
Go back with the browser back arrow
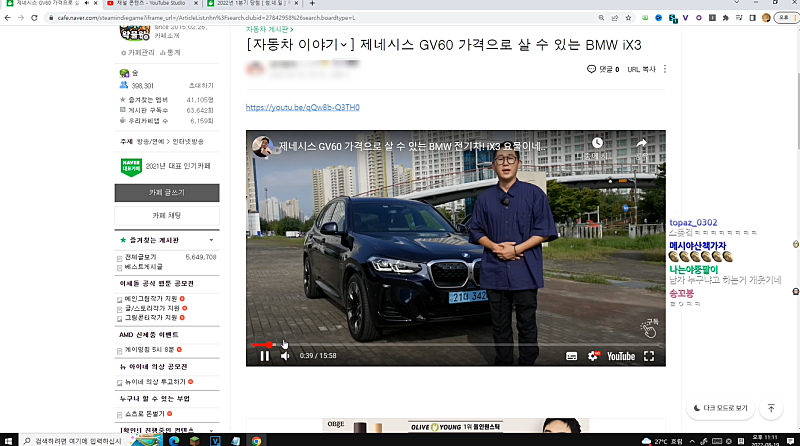pos(7,18)
